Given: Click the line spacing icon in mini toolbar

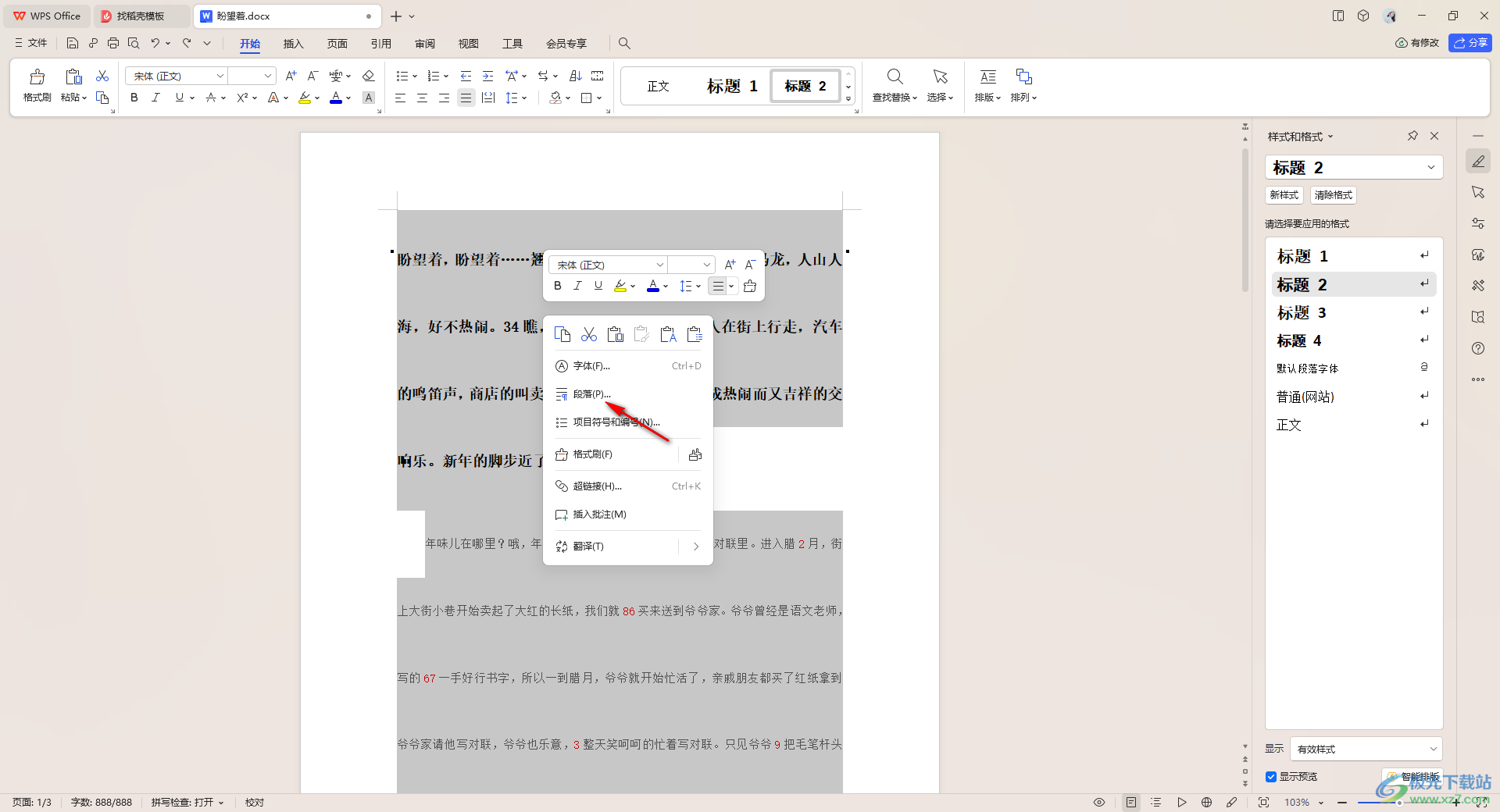Looking at the screenshot, I should tap(686, 287).
